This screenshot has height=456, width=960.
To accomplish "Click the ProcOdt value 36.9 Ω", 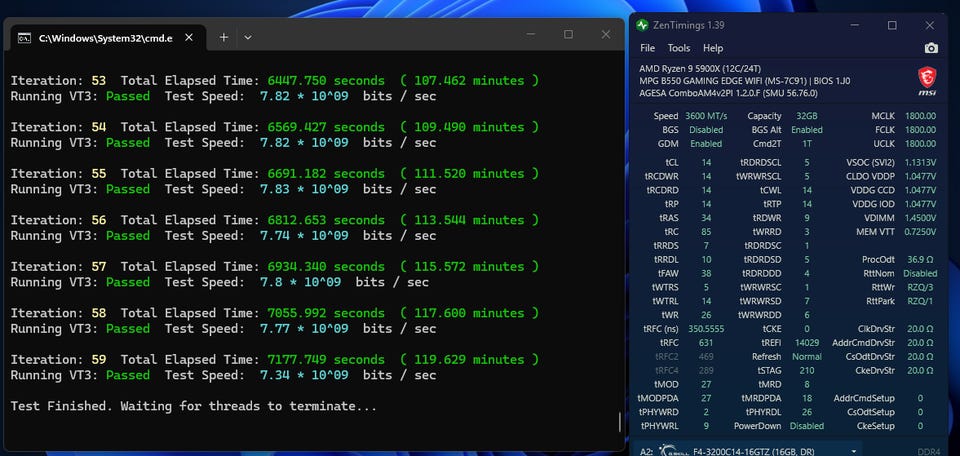I will click(x=922, y=260).
